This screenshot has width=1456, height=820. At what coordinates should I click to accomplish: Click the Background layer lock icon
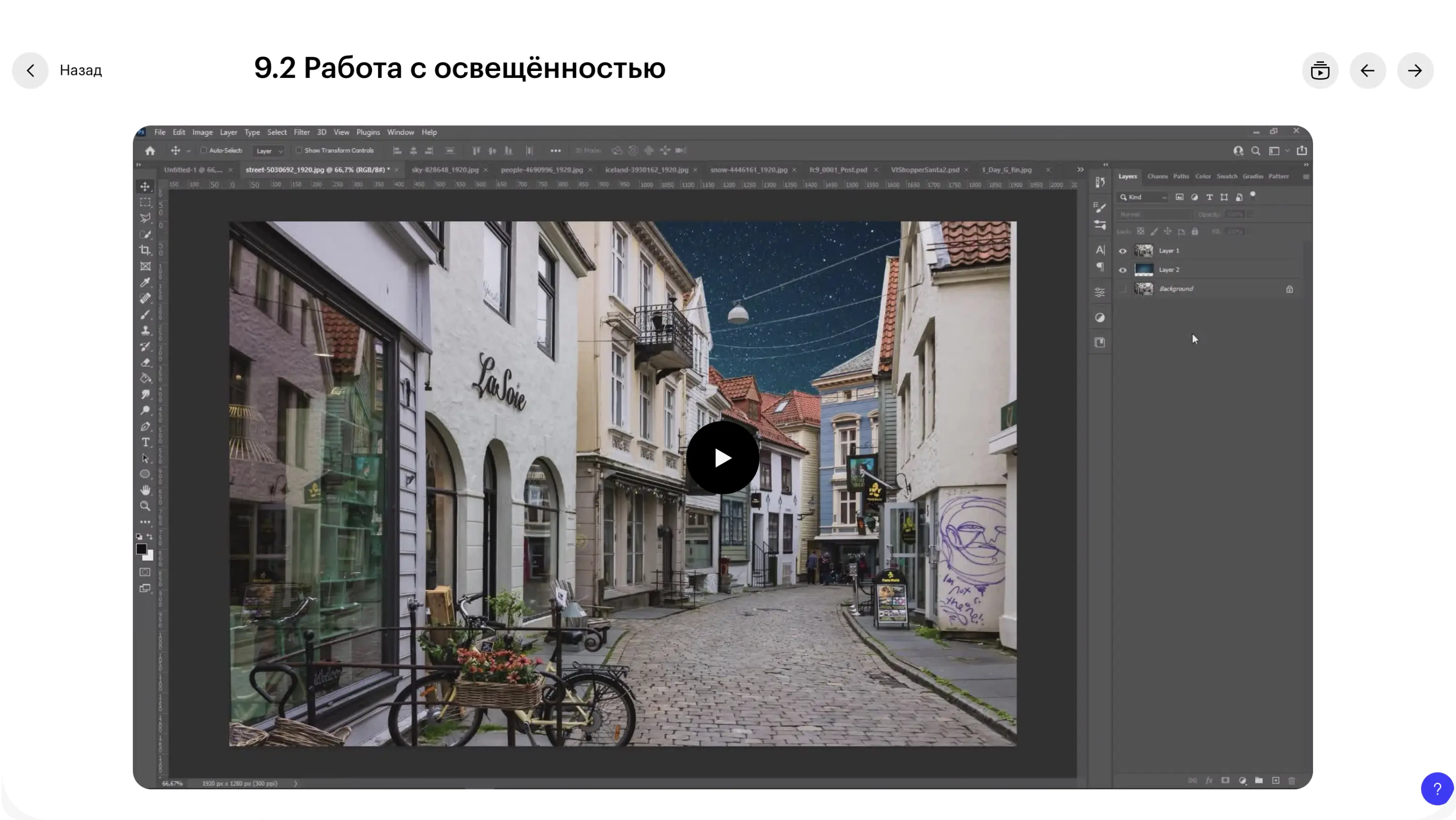pos(1289,289)
